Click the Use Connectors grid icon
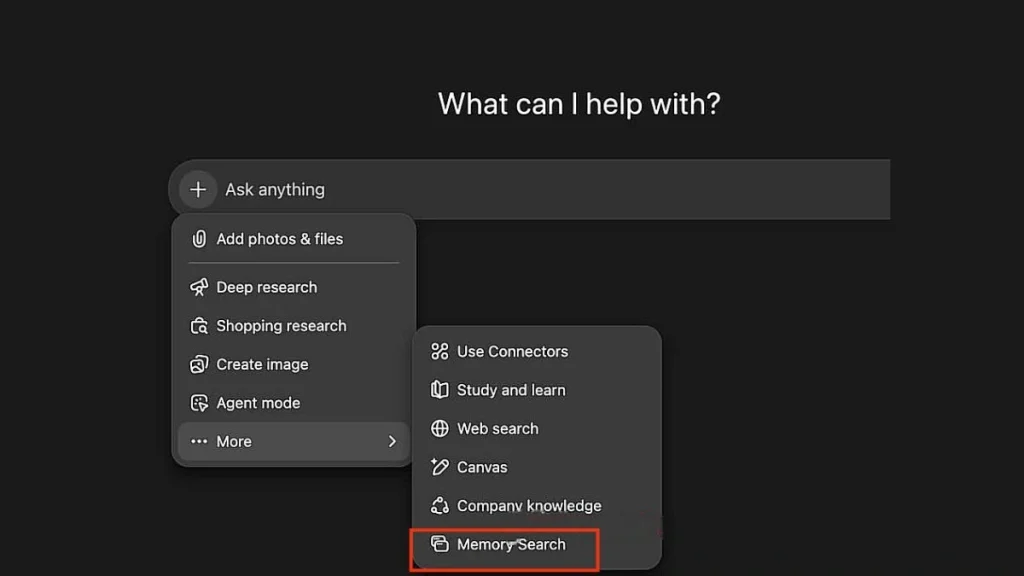 point(439,351)
